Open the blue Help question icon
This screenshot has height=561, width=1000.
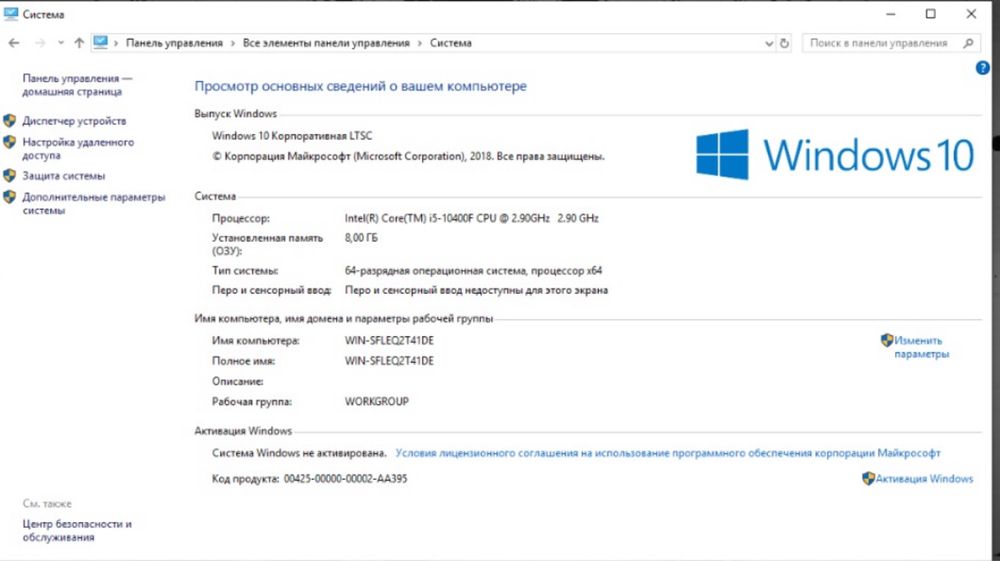click(x=983, y=68)
